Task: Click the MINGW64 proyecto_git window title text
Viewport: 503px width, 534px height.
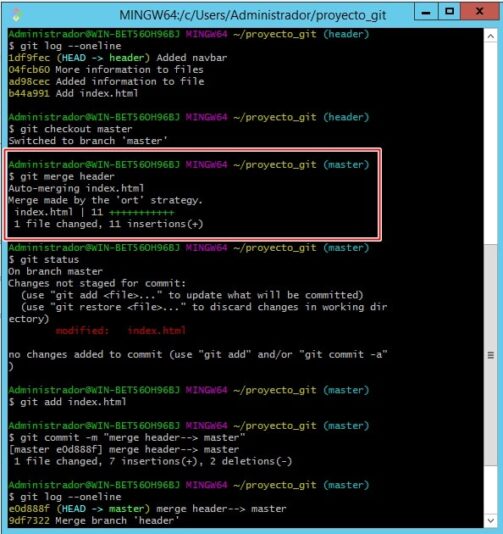Action: 252,15
